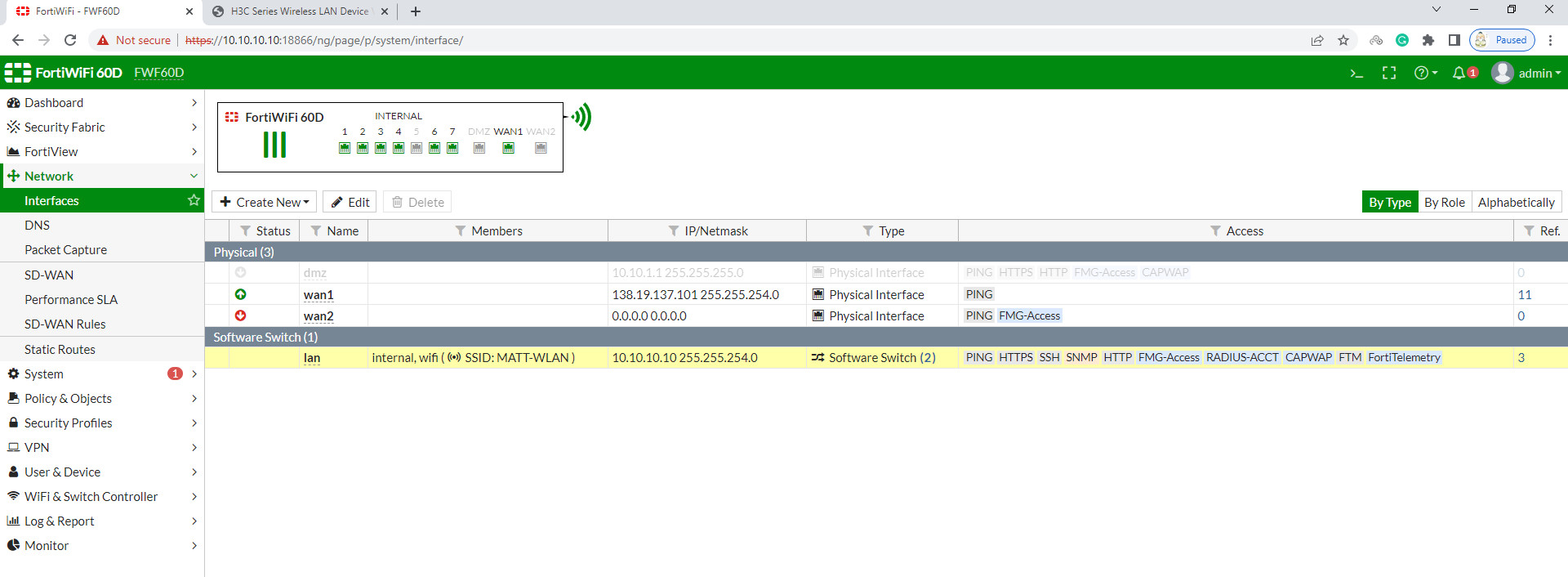
Task: Collapse Software Switch (1) group header
Action: (x=886, y=337)
